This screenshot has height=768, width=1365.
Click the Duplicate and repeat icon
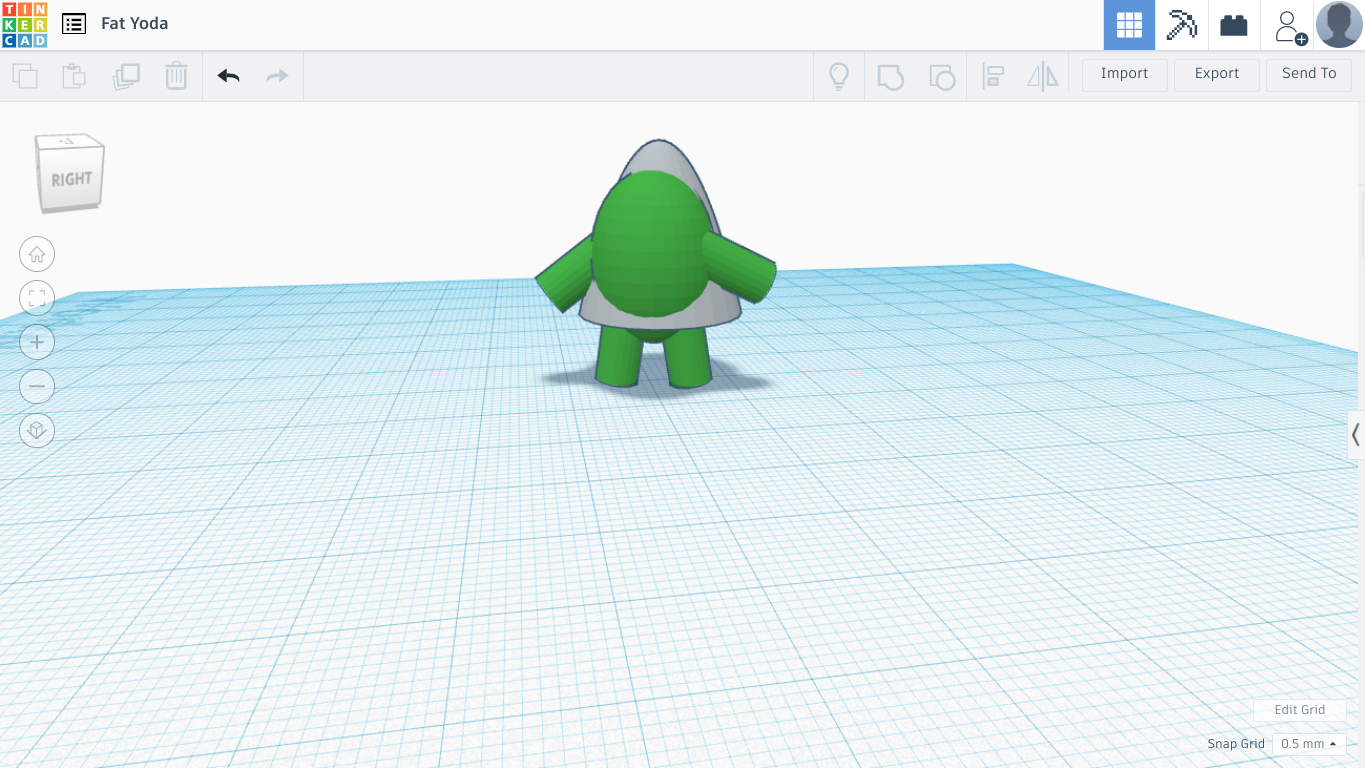pos(126,76)
